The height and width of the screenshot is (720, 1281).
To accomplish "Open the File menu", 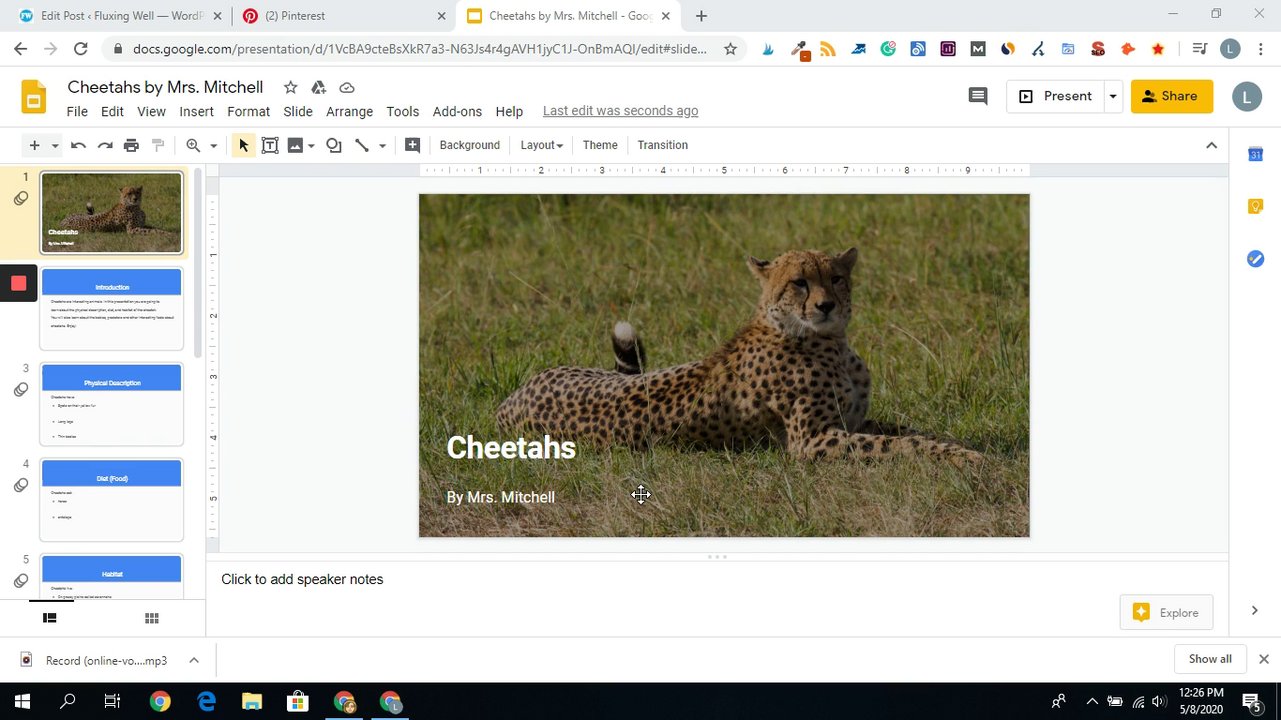I will coord(77,111).
